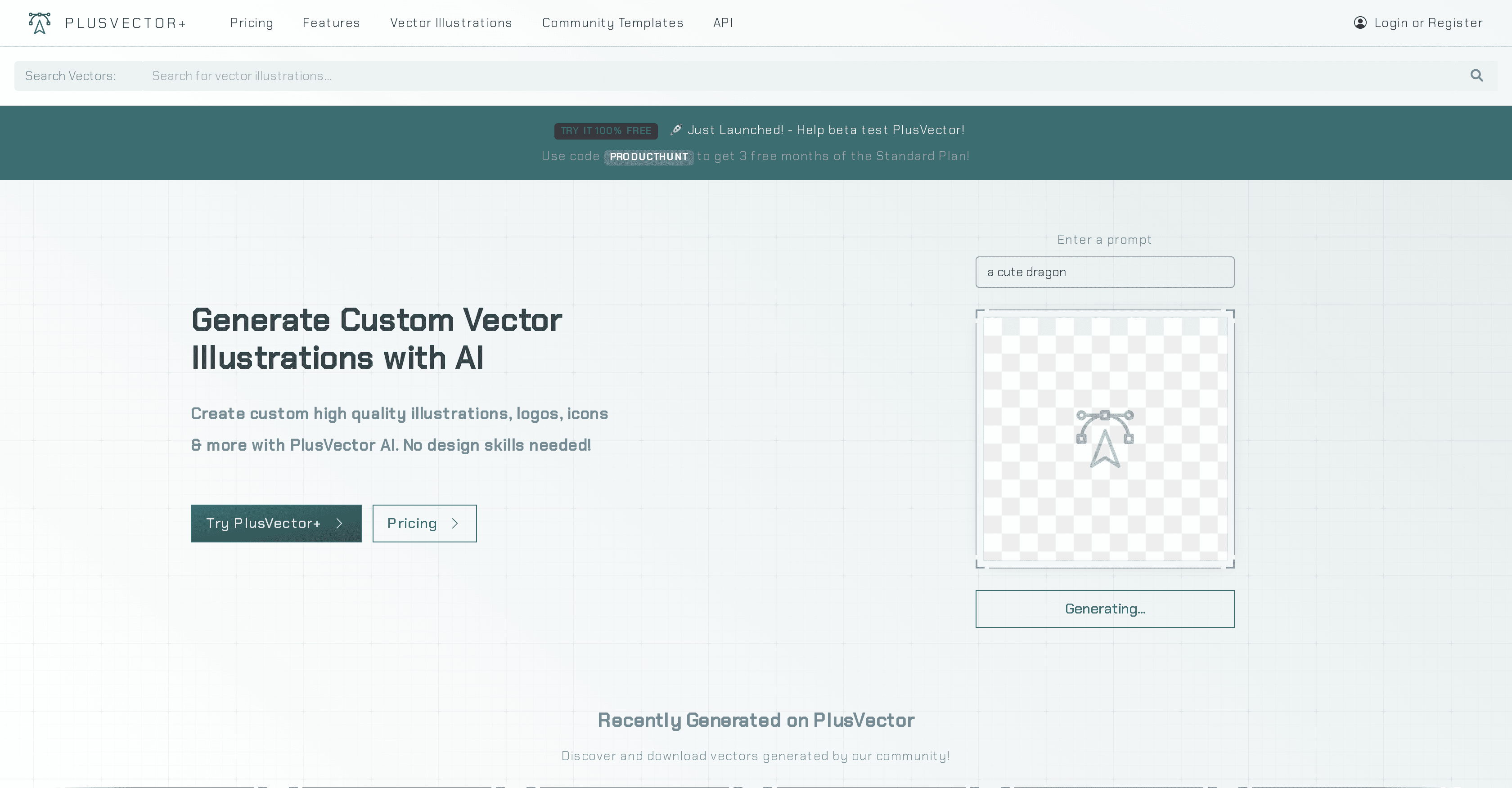Click the prompt field containing a cute dragon
Screen dimensions: 1512x788
1104,272
